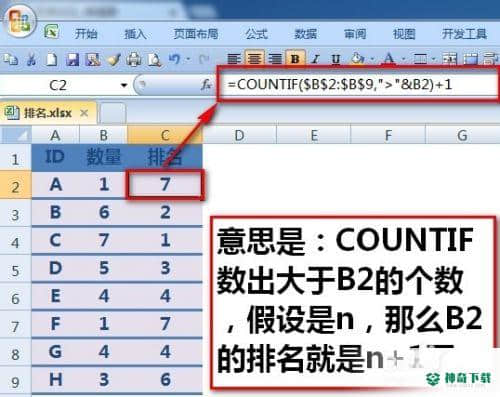Open fill color dropdown arrow
The height and width of the screenshot is (397, 500).
click(372, 60)
